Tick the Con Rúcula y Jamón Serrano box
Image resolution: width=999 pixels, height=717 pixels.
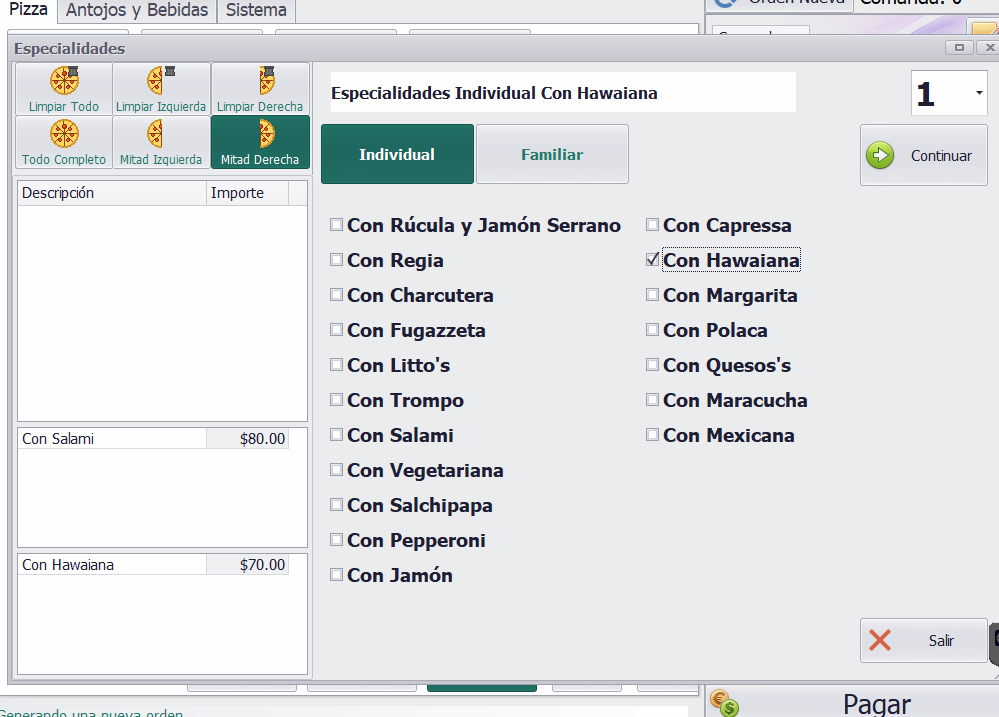(337, 225)
